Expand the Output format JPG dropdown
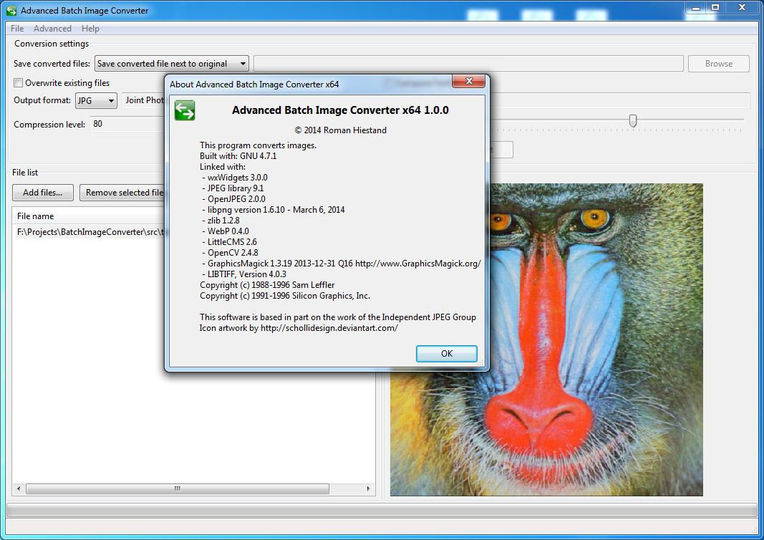This screenshot has height=540, width=764. pos(96,100)
